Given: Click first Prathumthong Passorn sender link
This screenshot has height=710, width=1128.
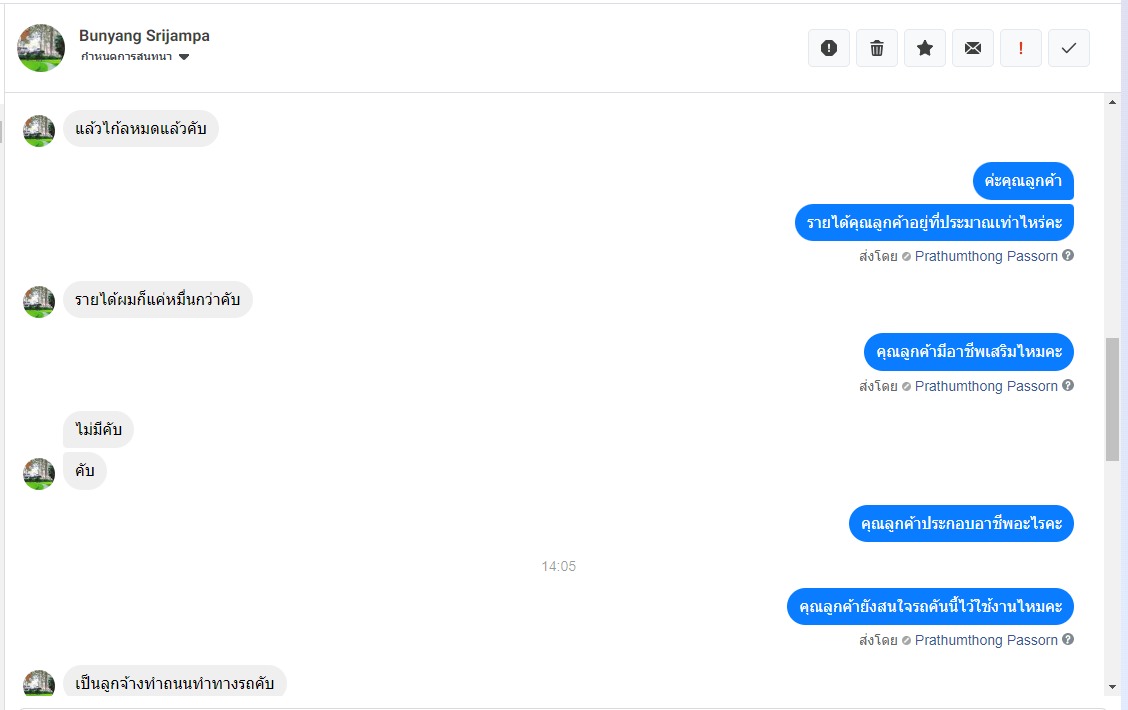Looking at the screenshot, I should (x=986, y=256).
